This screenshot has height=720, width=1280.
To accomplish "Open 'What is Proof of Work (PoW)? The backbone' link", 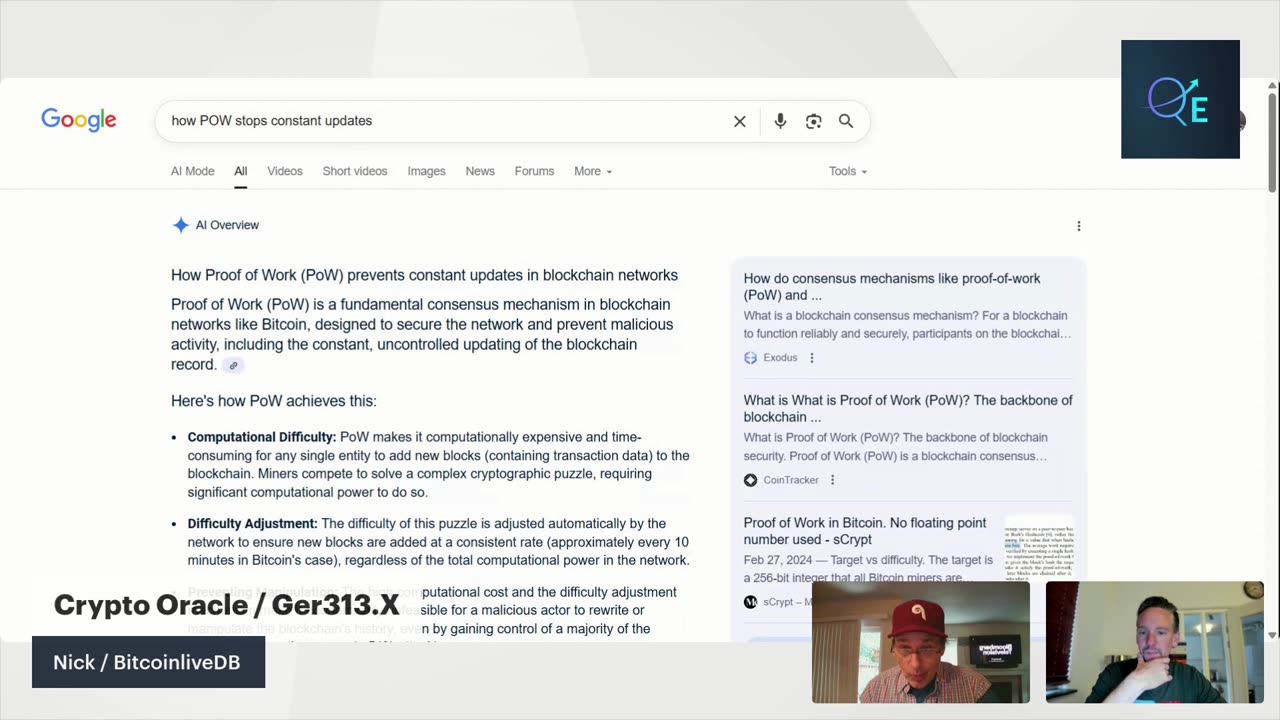I will click(908, 408).
